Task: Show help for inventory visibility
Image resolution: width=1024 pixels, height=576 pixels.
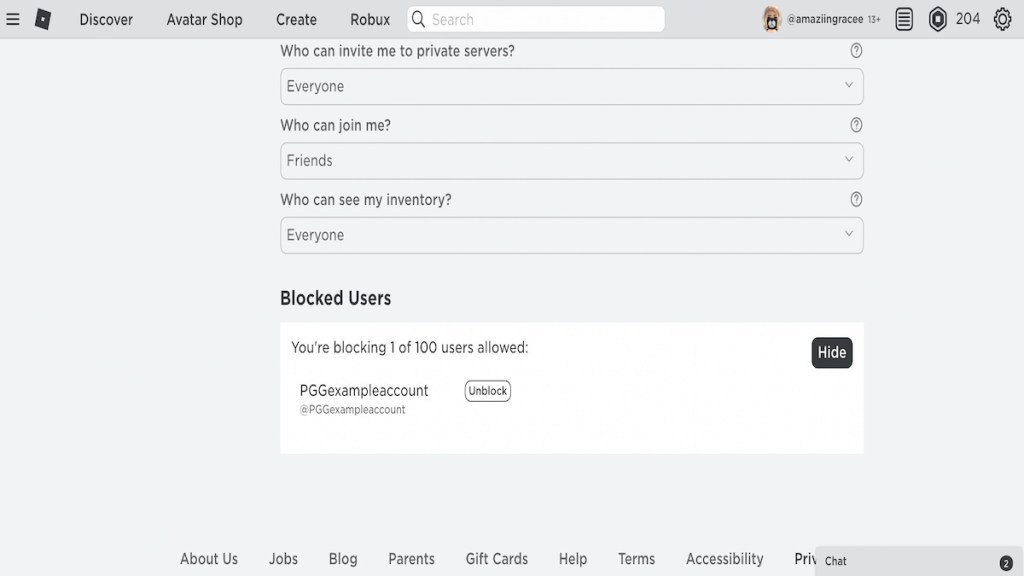Action: (856, 200)
